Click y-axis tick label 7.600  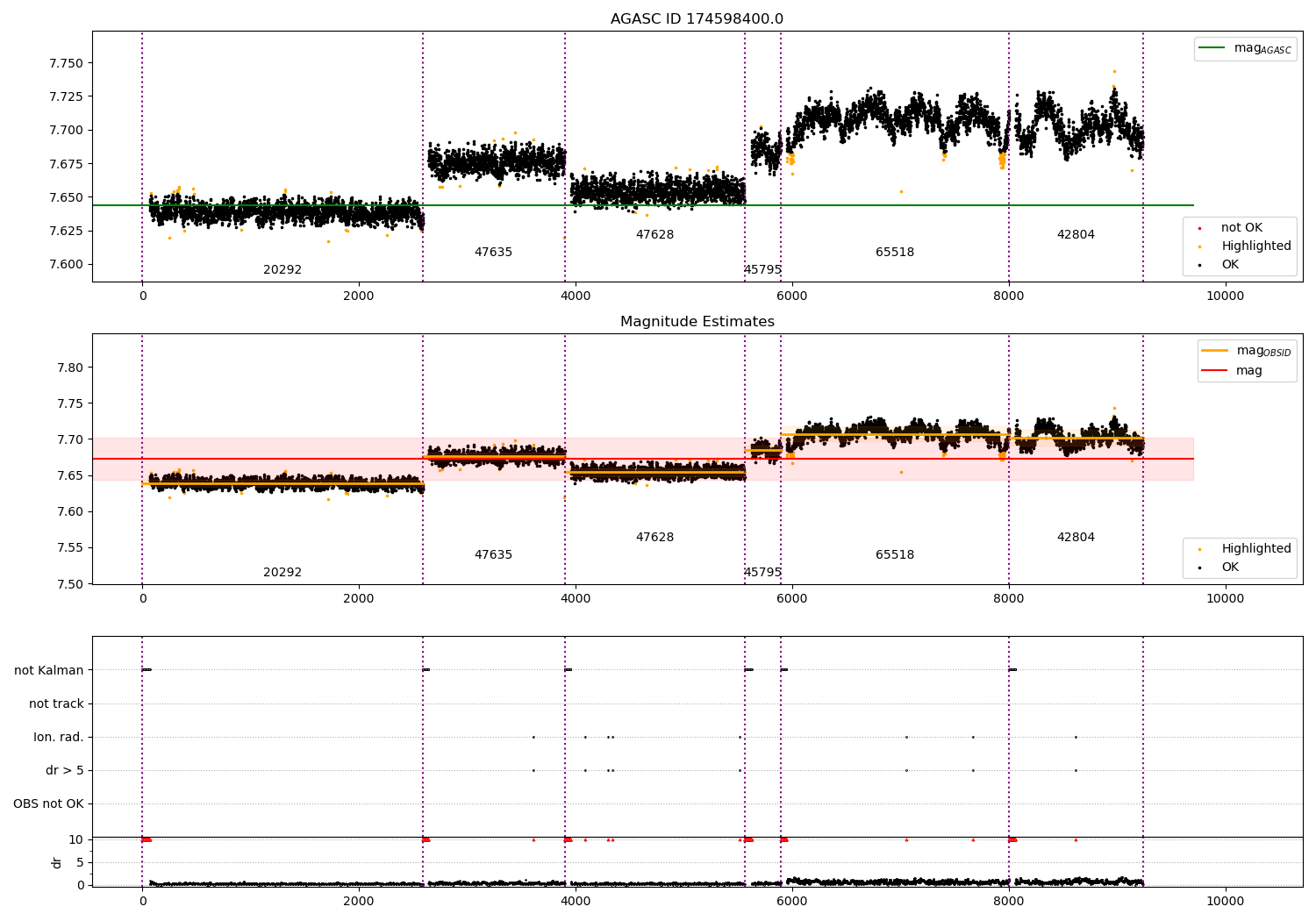click(67, 265)
